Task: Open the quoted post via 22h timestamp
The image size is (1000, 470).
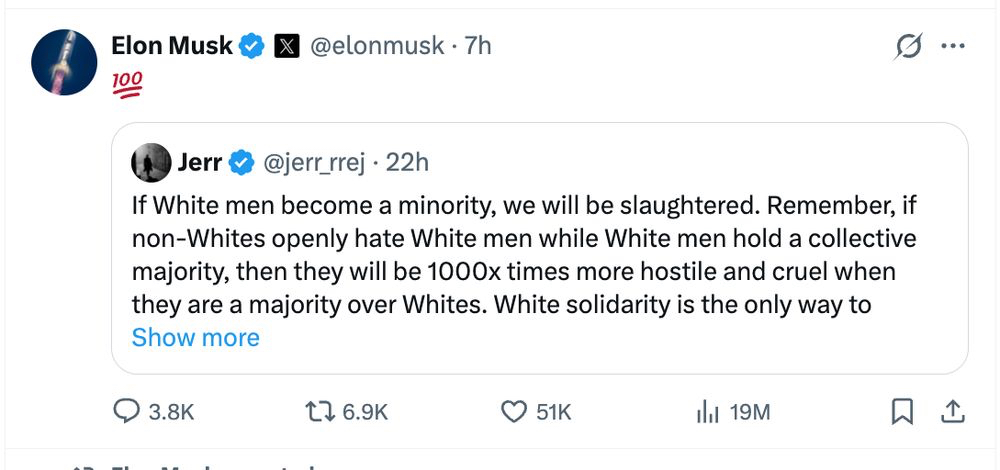Action: tap(407, 161)
